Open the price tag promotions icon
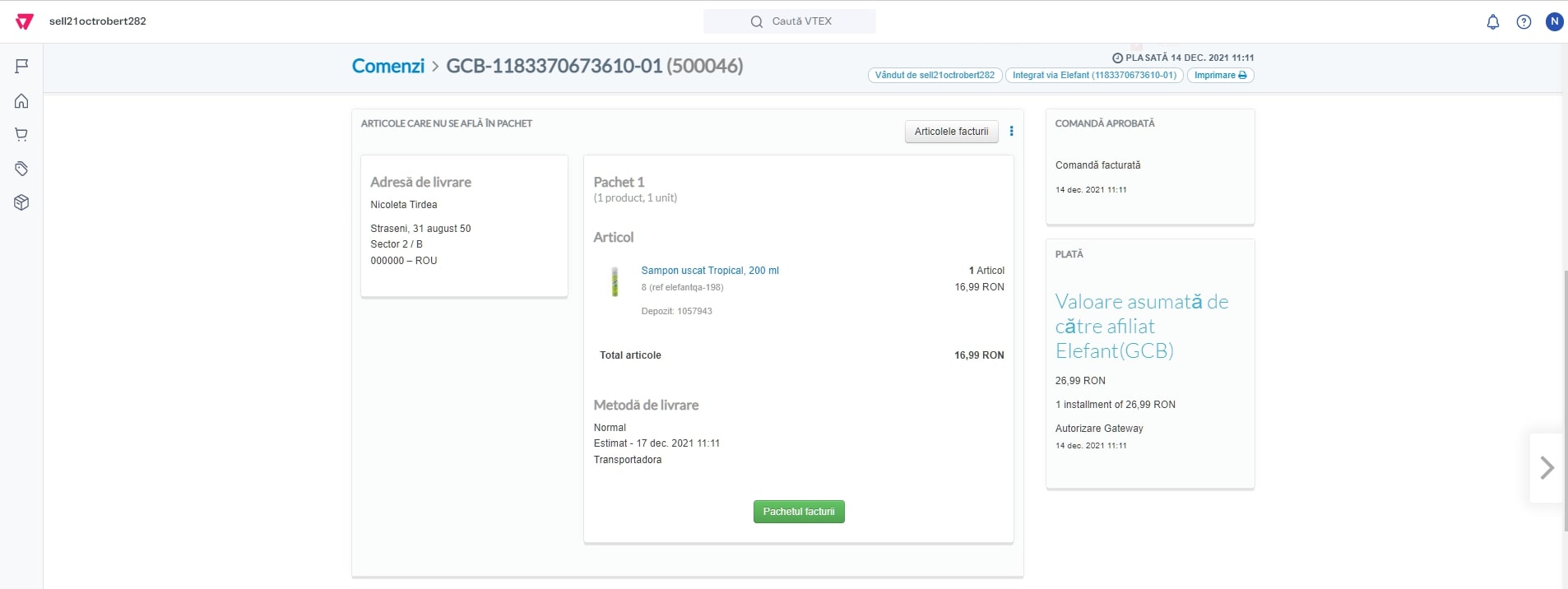 pyautogui.click(x=22, y=169)
